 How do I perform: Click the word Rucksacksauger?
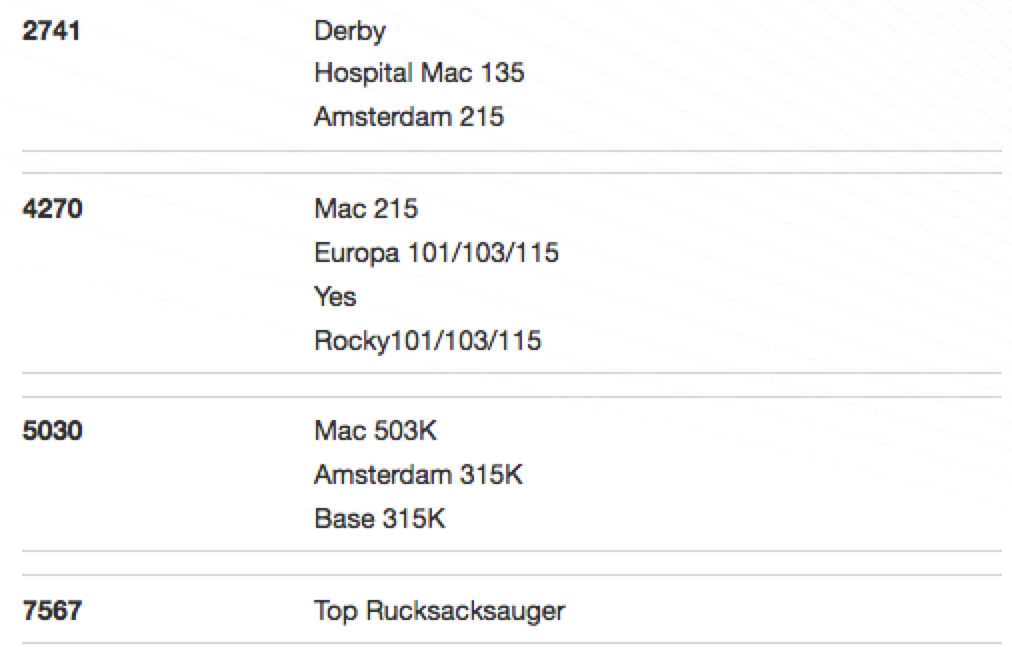point(465,612)
